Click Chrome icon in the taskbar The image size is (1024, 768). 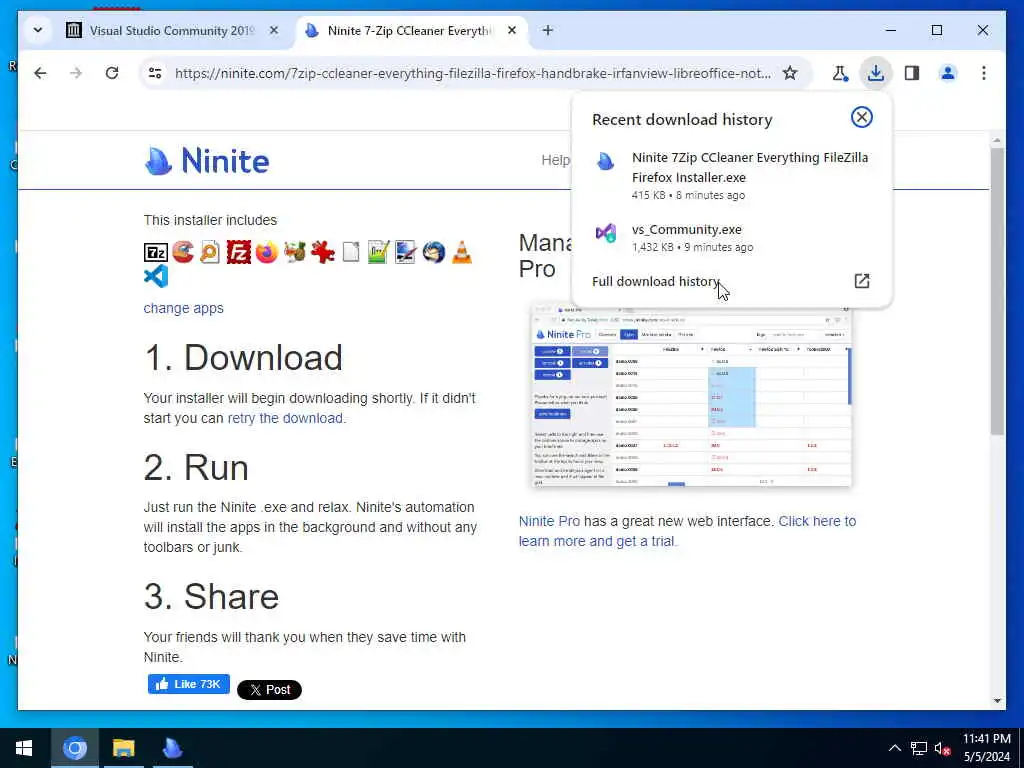click(74, 748)
